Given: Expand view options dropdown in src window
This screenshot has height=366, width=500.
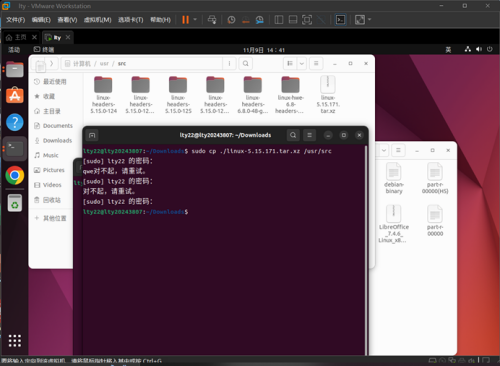Looking at the screenshot, I should (x=301, y=63).
